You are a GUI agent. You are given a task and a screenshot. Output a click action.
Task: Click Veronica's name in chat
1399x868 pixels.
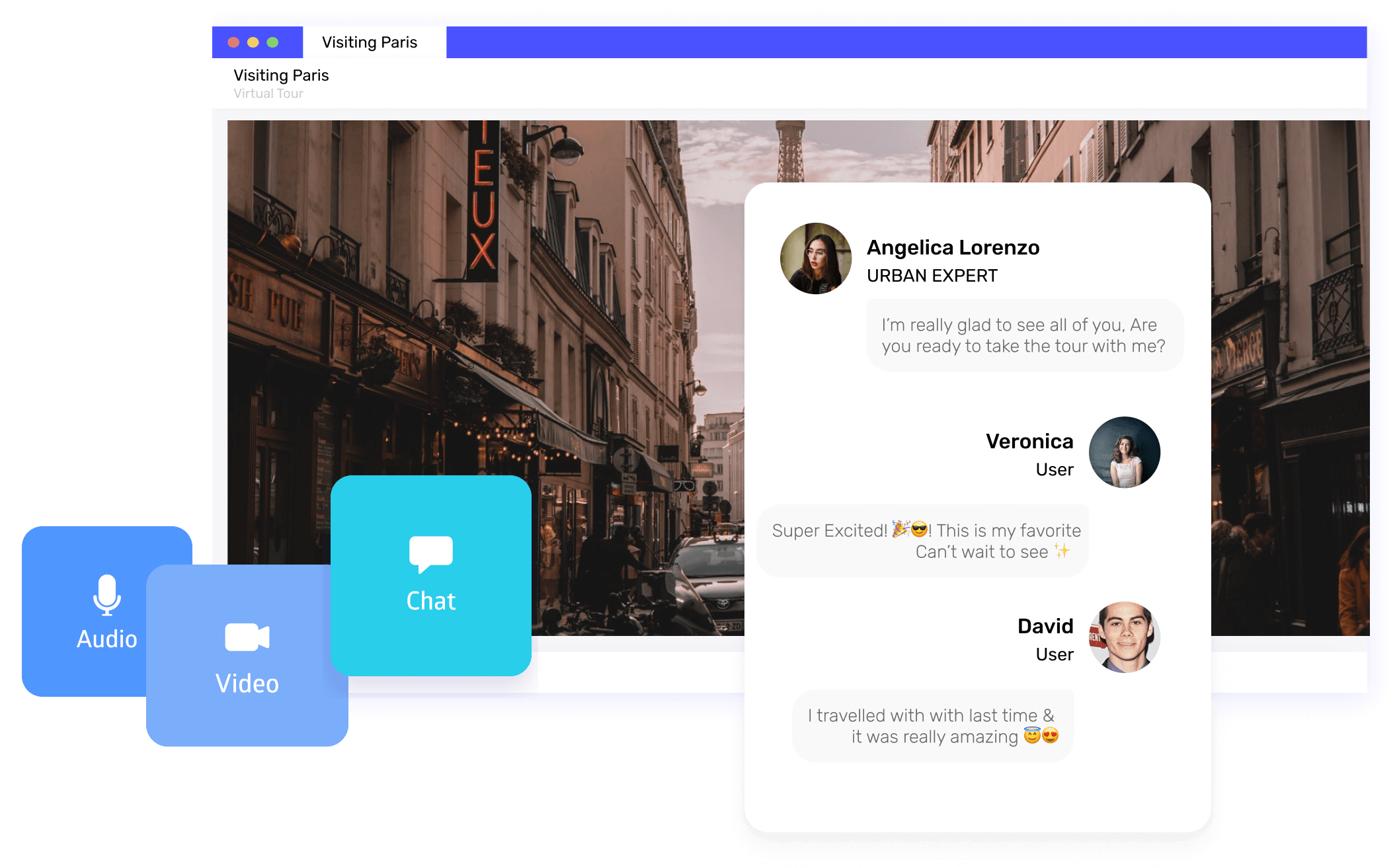point(1029,441)
